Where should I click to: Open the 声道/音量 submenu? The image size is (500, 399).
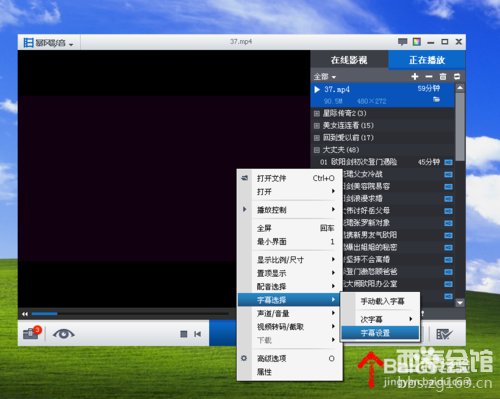click(x=290, y=313)
